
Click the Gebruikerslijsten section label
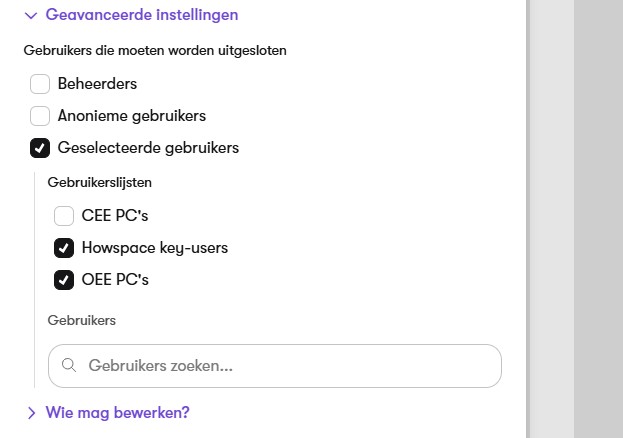click(100, 182)
